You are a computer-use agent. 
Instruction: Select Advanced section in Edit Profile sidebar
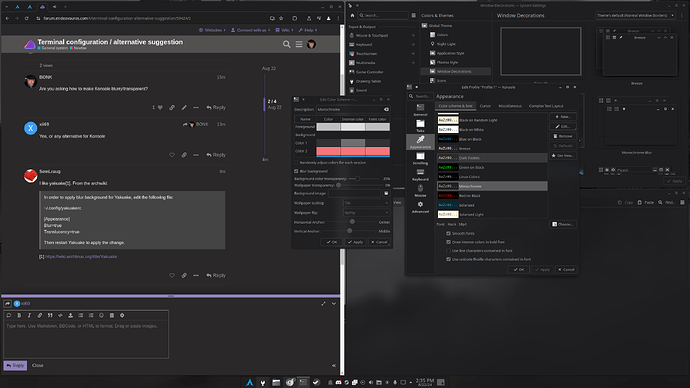pos(420,207)
